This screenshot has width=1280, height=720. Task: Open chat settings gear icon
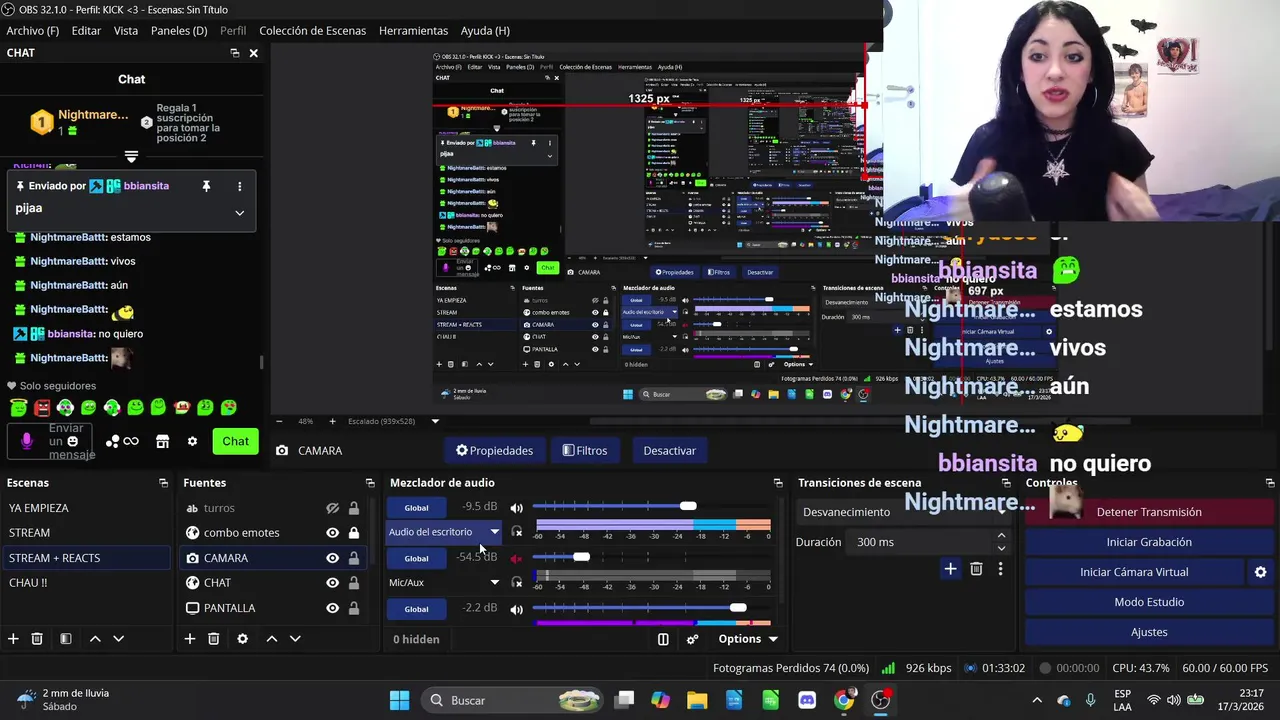pos(192,441)
